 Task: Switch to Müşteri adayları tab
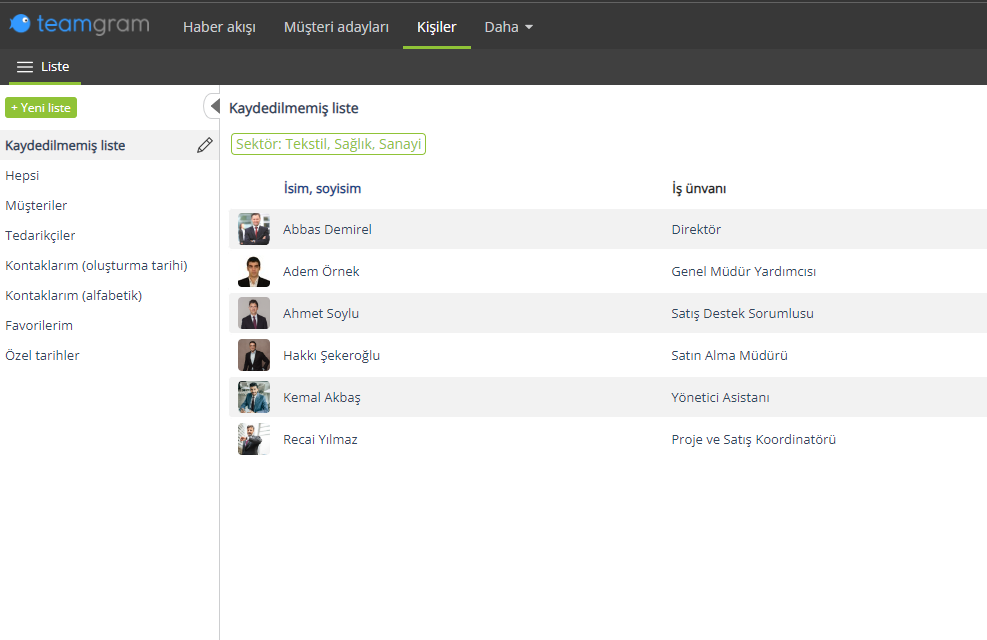tap(336, 27)
